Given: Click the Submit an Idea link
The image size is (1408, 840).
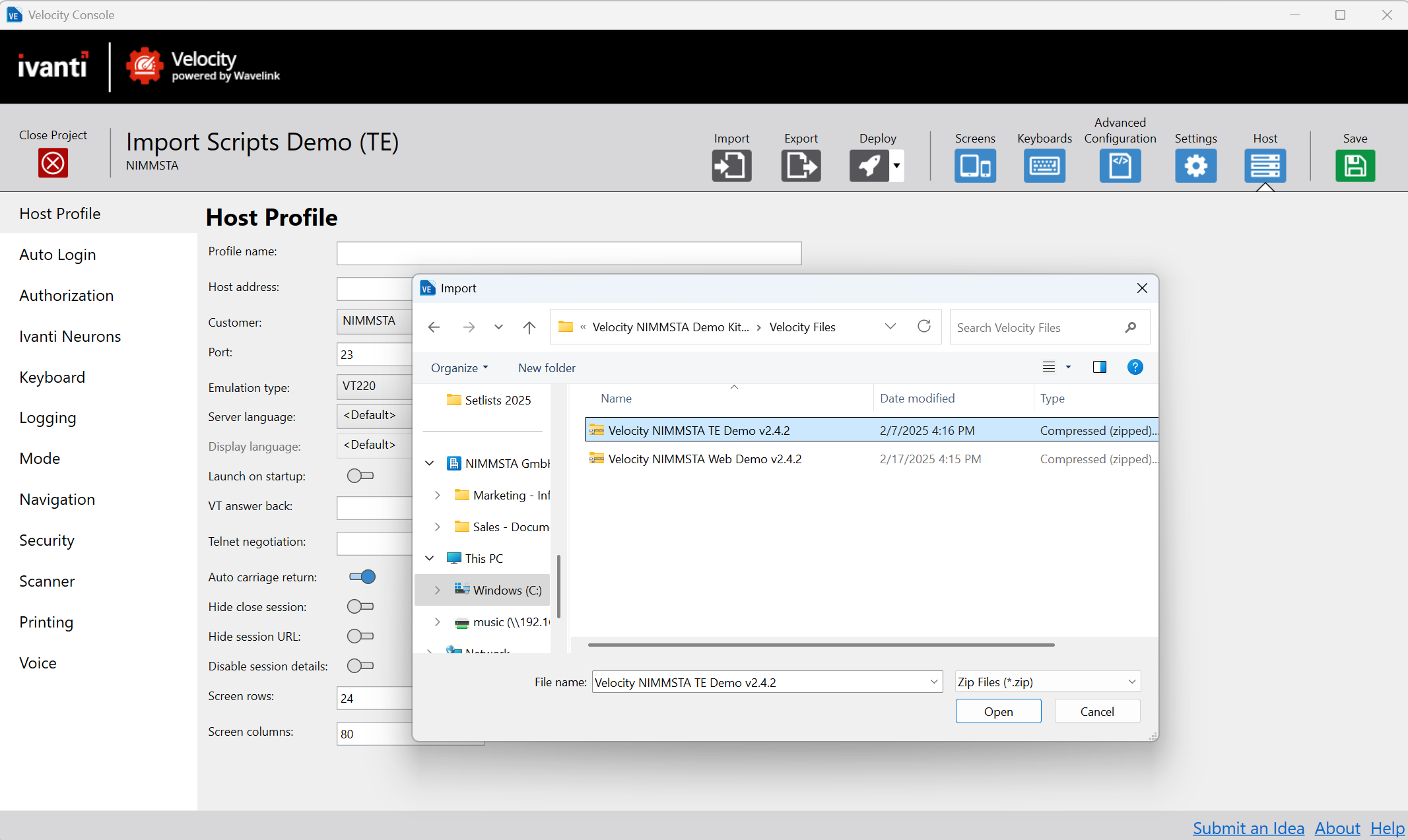Looking at the screenshot, I should 1248,828.
